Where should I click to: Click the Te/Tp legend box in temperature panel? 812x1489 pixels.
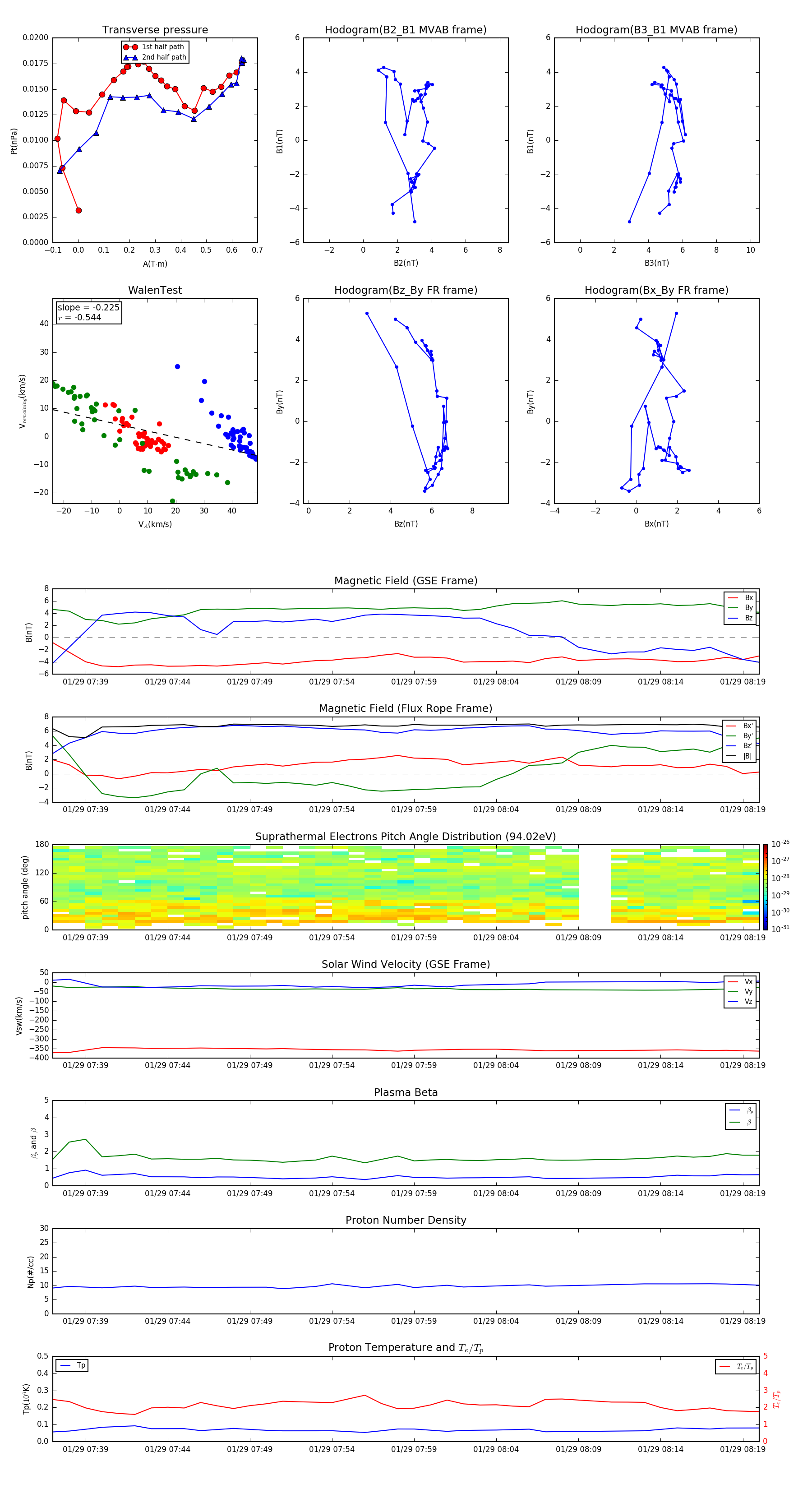(x=735, y=1366)
